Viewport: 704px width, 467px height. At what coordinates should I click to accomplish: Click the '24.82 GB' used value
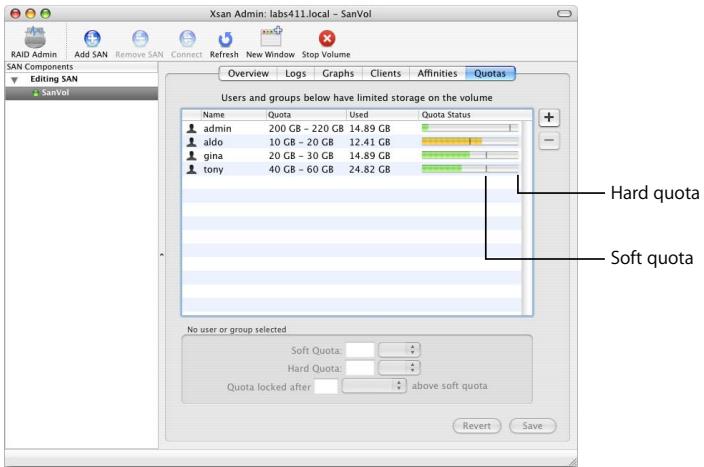[370, 169]
